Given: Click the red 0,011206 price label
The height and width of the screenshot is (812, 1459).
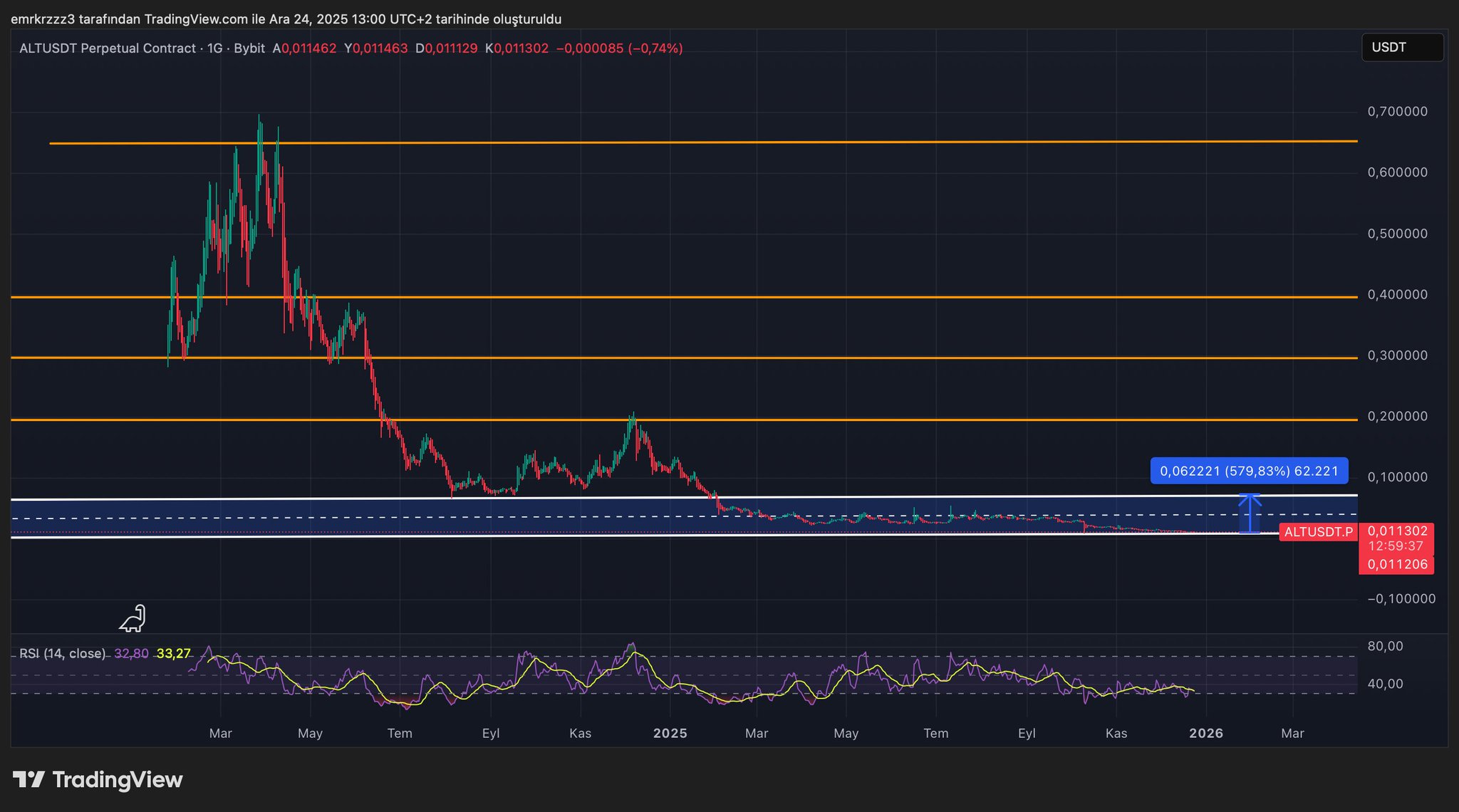Looking at the screenshot, I should click(1397, 565).
